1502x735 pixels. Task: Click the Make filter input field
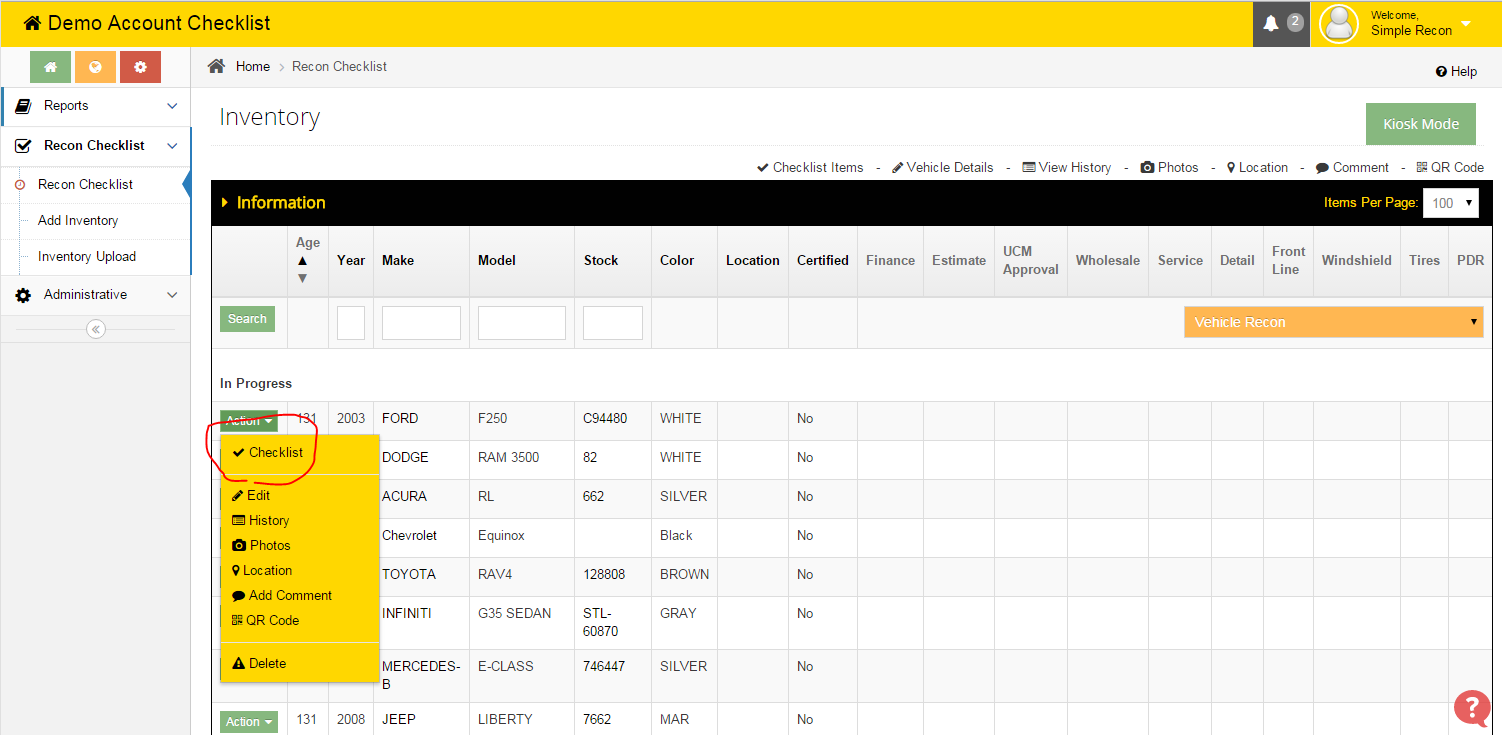(x=421, y=323)
